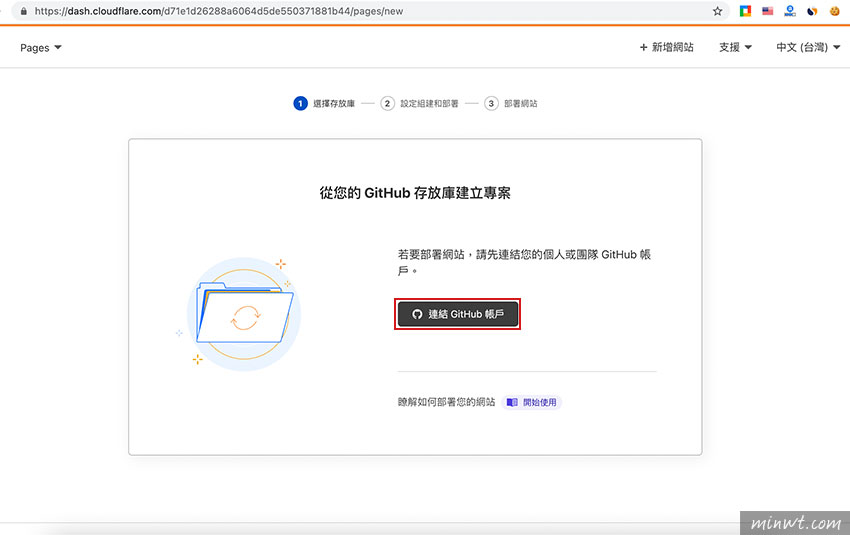This screenshot has width=850, height=535.
Task: Select step 3 部署網站 indicator
Action: point(511,103)
